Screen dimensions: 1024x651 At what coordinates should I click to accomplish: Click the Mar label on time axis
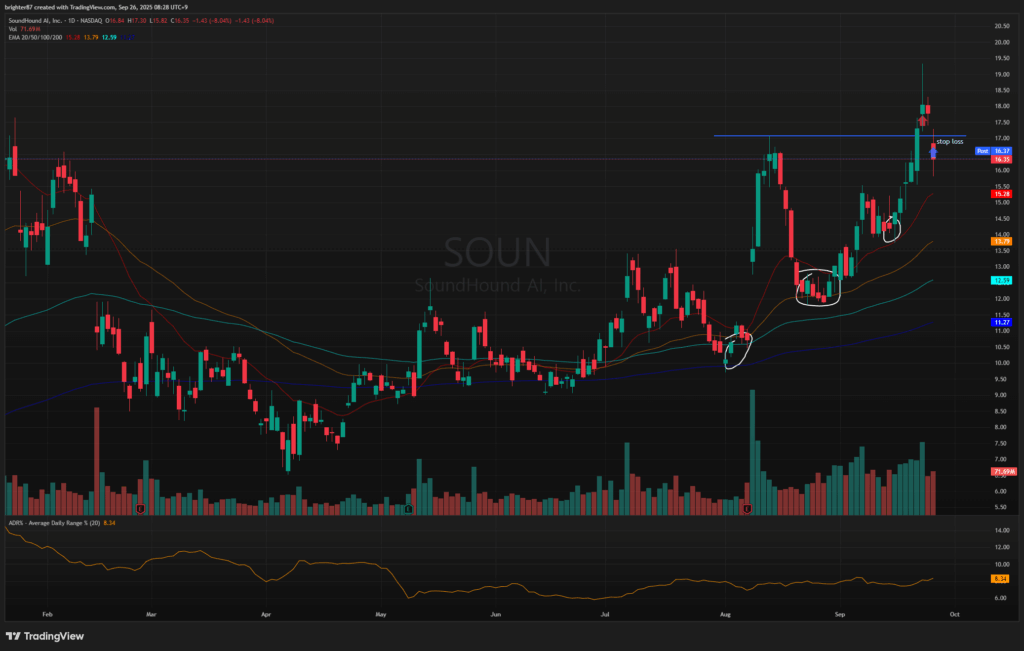[151, 614]
